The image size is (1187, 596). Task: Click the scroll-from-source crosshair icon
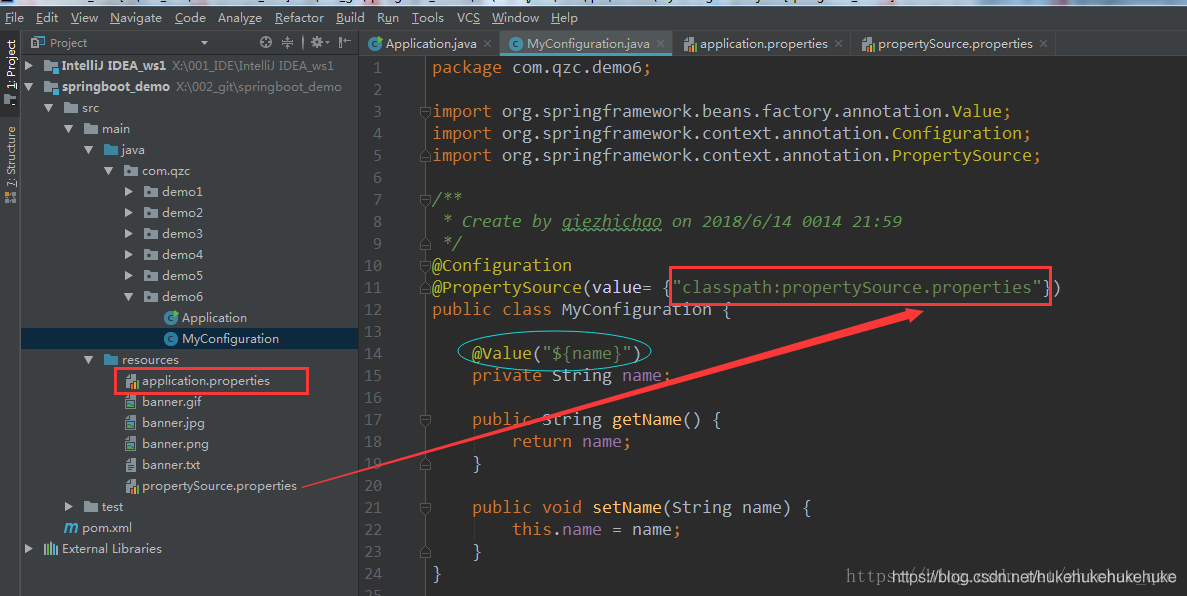click(266, 42)
